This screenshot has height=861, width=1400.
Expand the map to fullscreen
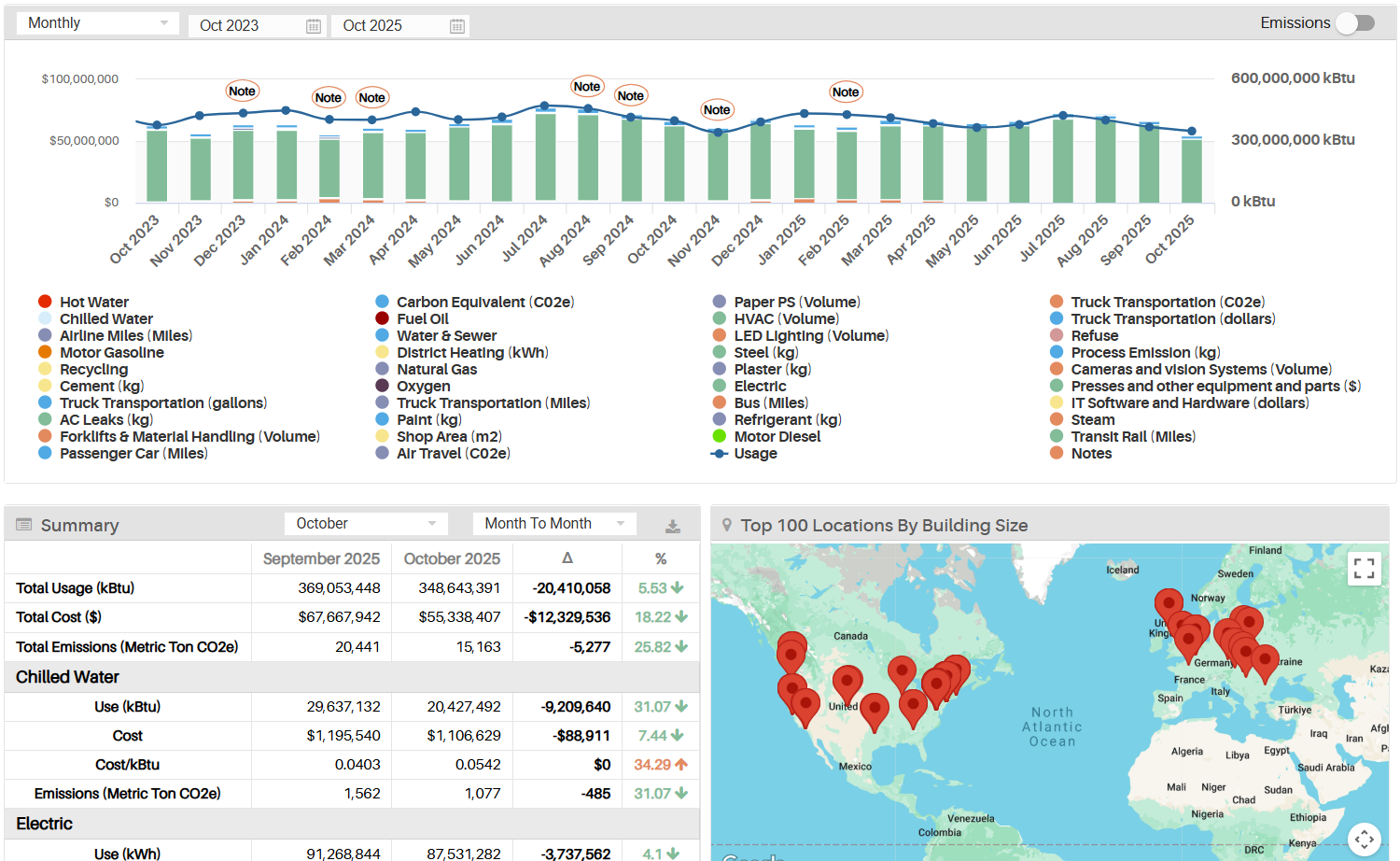(1364, 568)
